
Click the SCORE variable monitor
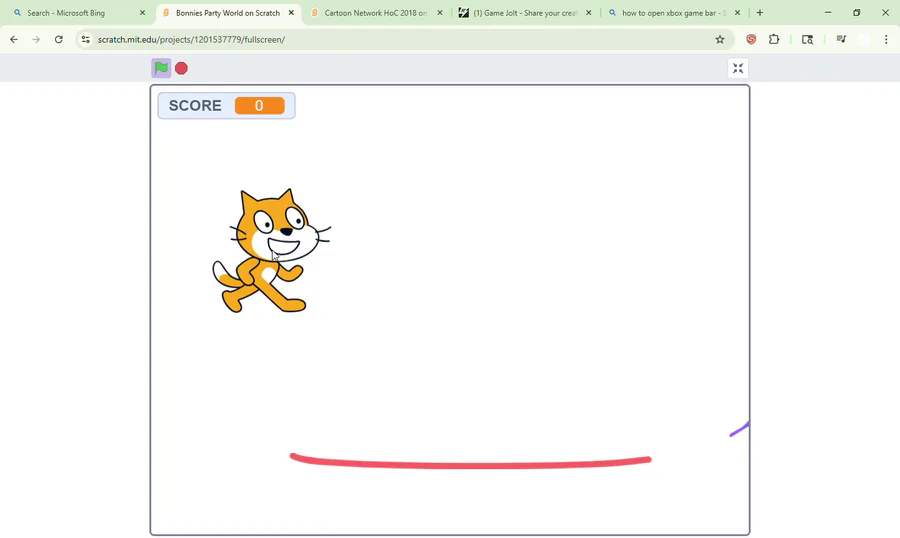pyautogui.click(x=227, y=106)
